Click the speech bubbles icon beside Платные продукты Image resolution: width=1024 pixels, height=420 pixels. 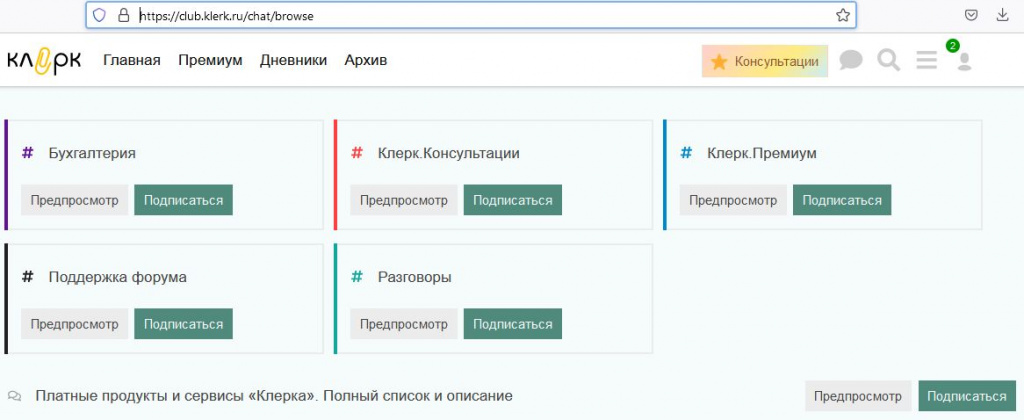[14, 396]
